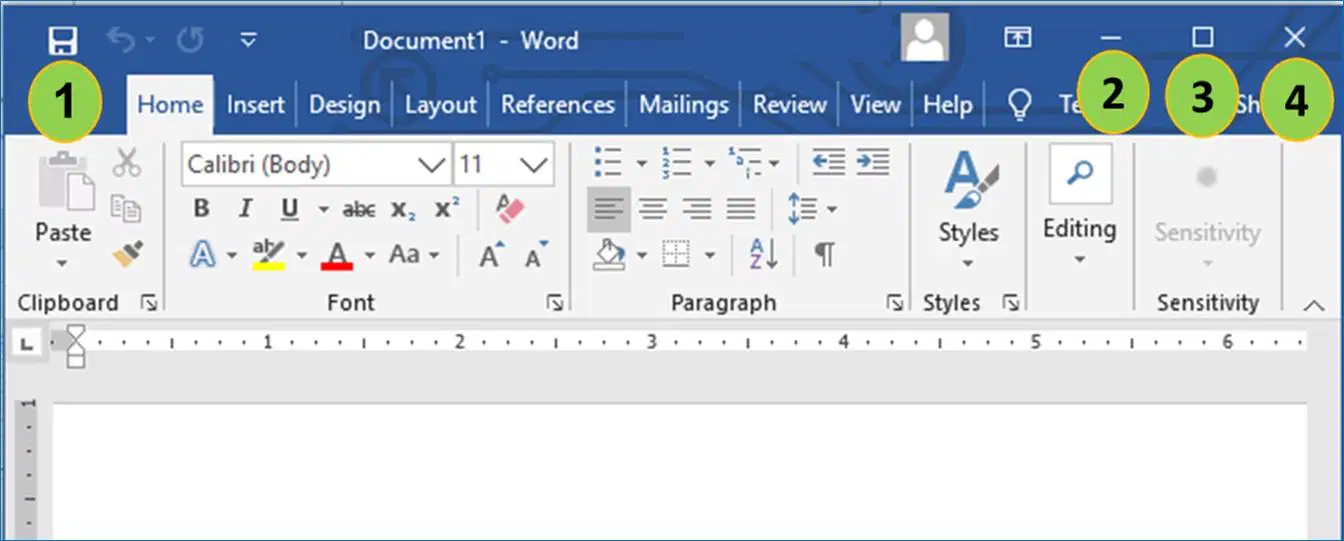Expand the font size dropdown arrow
The image size is (1344, 541).
(x=536, y=164)
